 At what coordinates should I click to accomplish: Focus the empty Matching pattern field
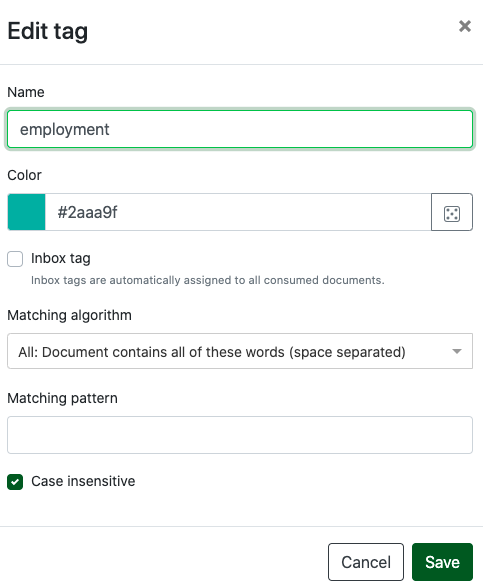(x=240, y=435)
